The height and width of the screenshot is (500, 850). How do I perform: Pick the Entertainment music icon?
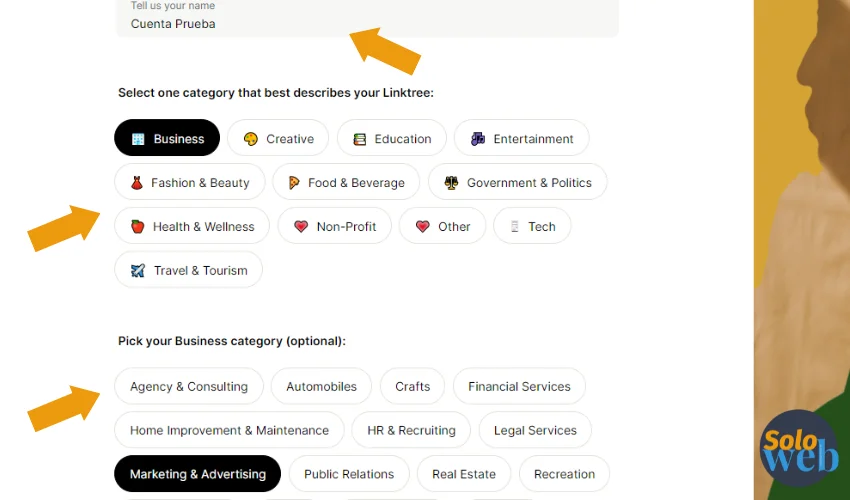click(x=478, y=139)
